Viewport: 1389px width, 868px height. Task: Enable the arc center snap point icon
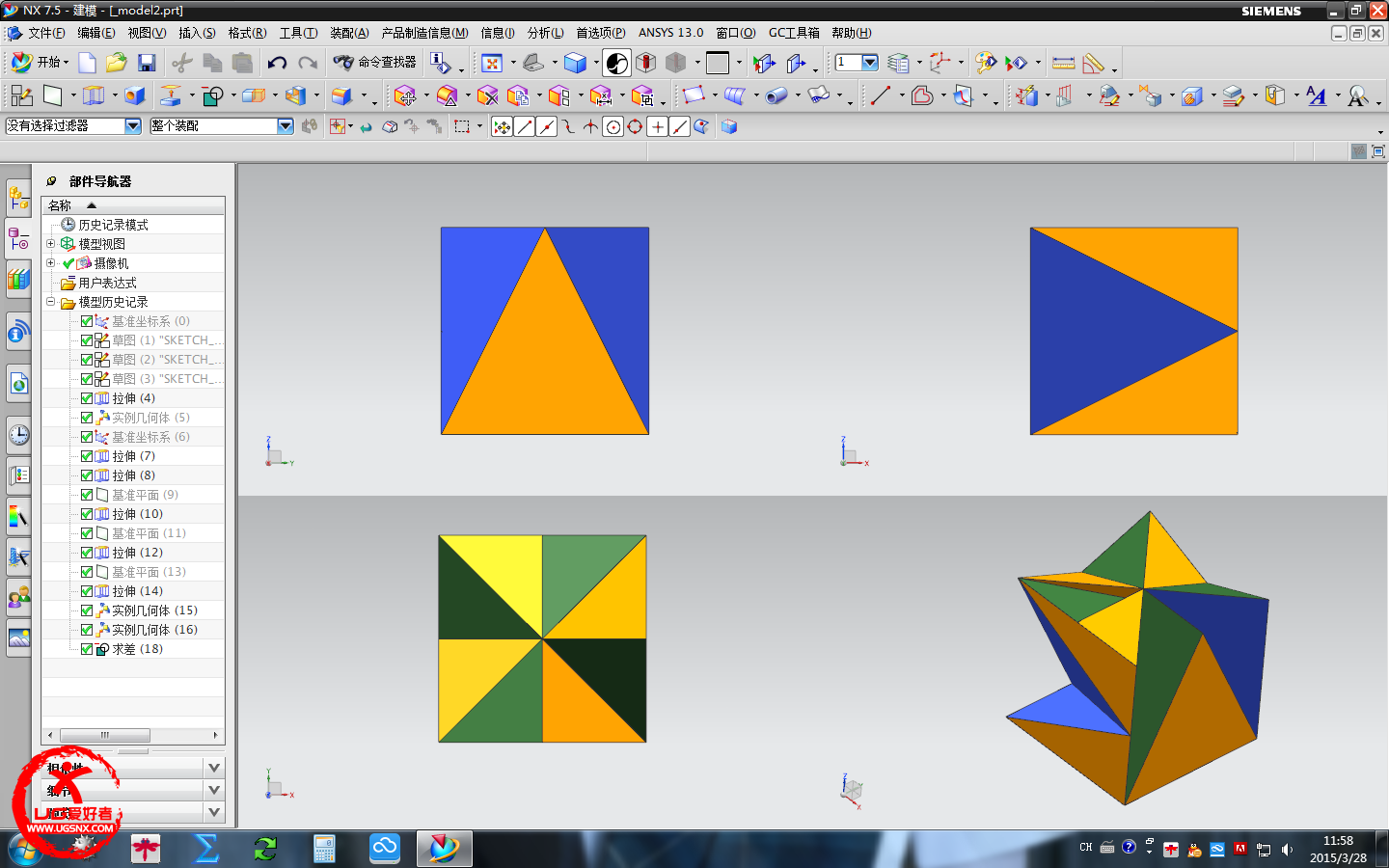[613, 126]
